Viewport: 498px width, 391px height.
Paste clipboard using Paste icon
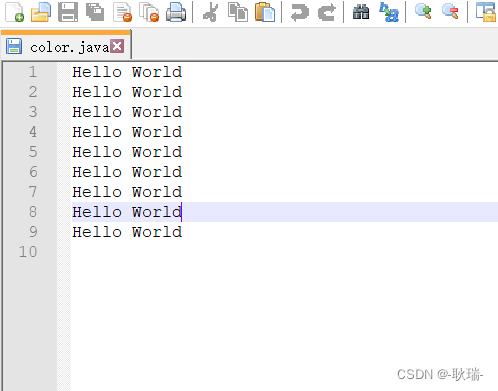pyautogui.click(x=265, y=12)
